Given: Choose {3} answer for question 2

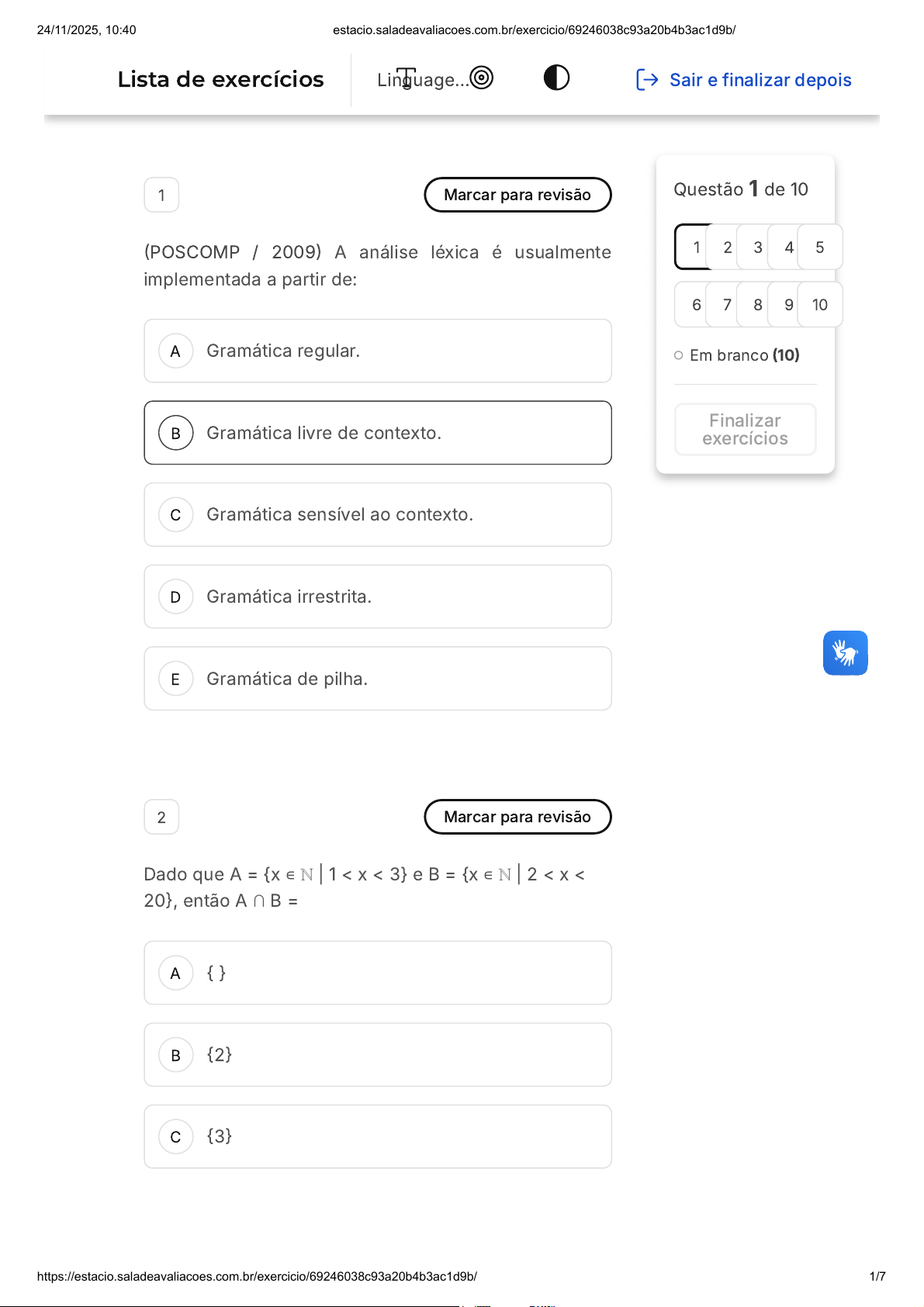Looking at the screenshot, I should coord(377,1136).
